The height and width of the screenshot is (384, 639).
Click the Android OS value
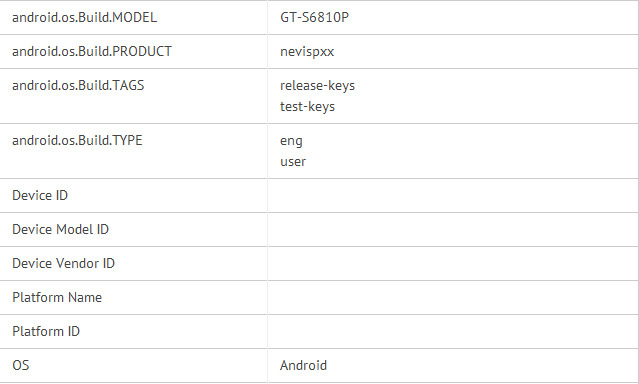coord(303,365)
